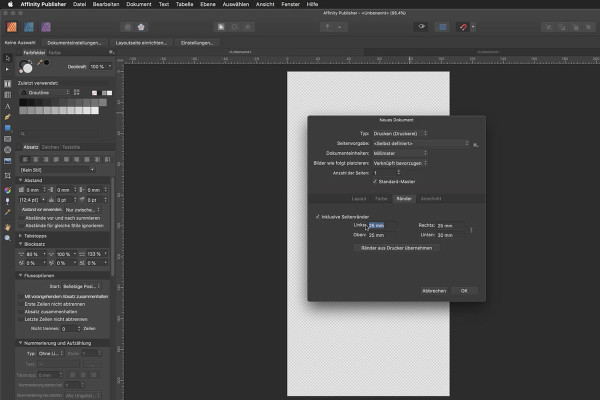Open the Grautöne palette dropdown

click(45, 93)
